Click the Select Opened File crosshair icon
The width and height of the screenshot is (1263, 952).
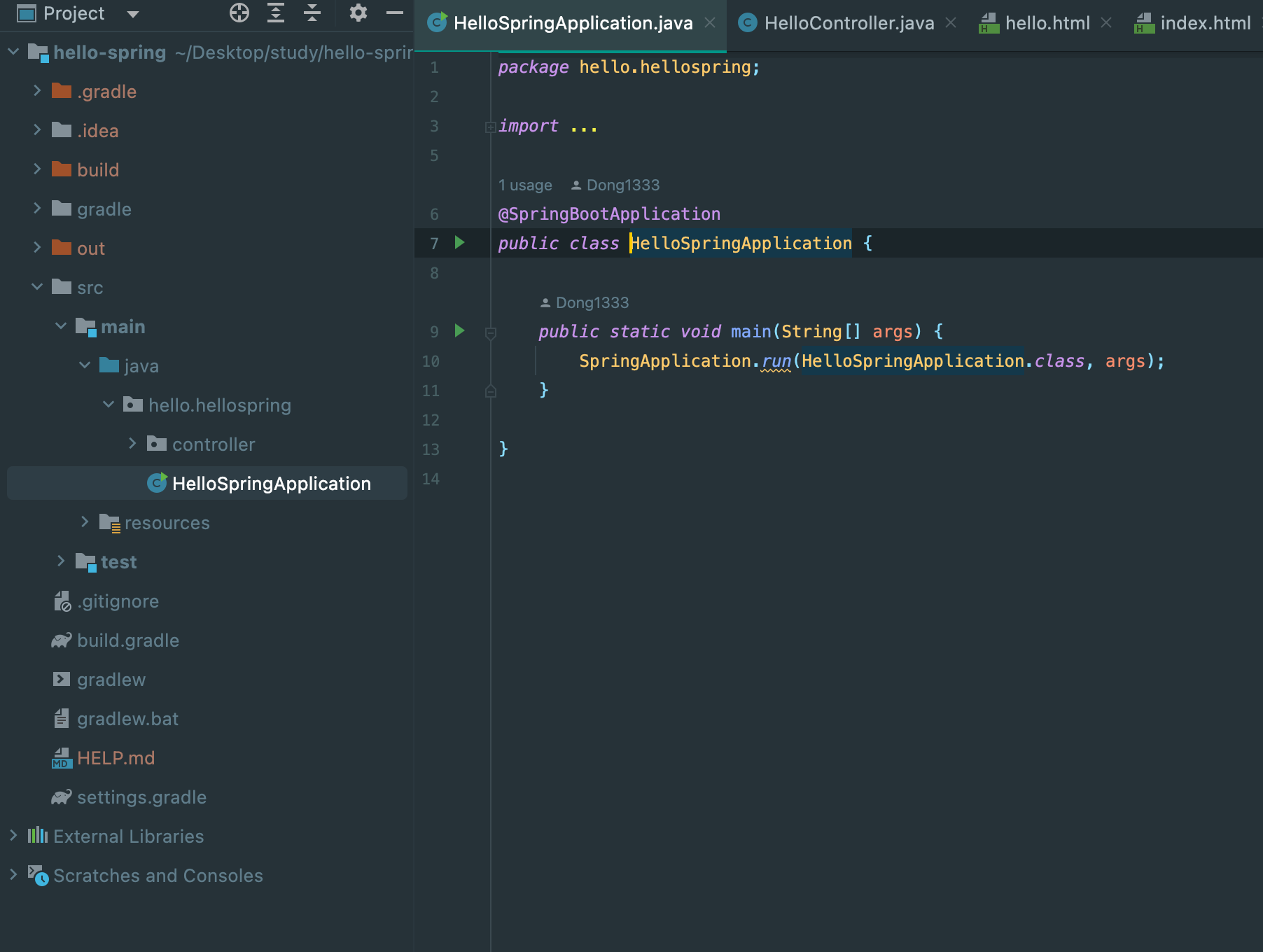pos(239,13)
